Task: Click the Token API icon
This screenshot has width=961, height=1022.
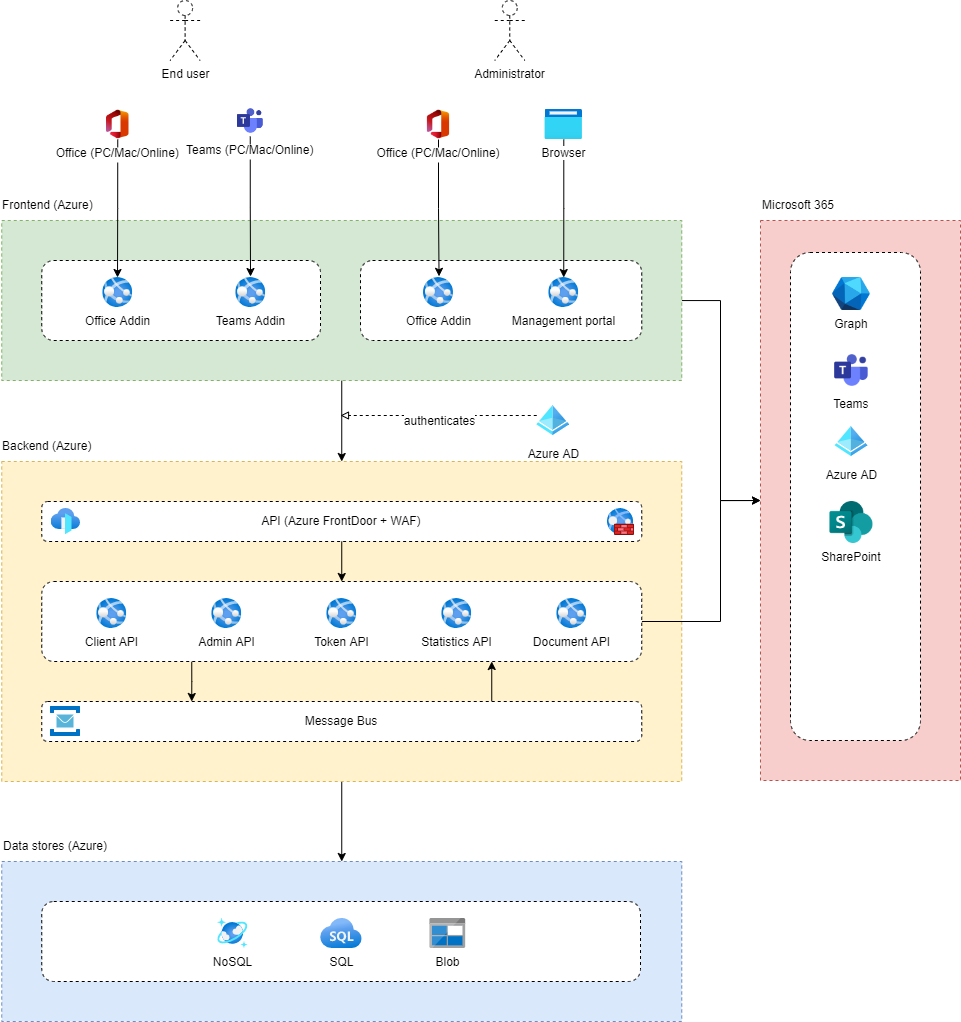Action: click(x=341, y=612)
